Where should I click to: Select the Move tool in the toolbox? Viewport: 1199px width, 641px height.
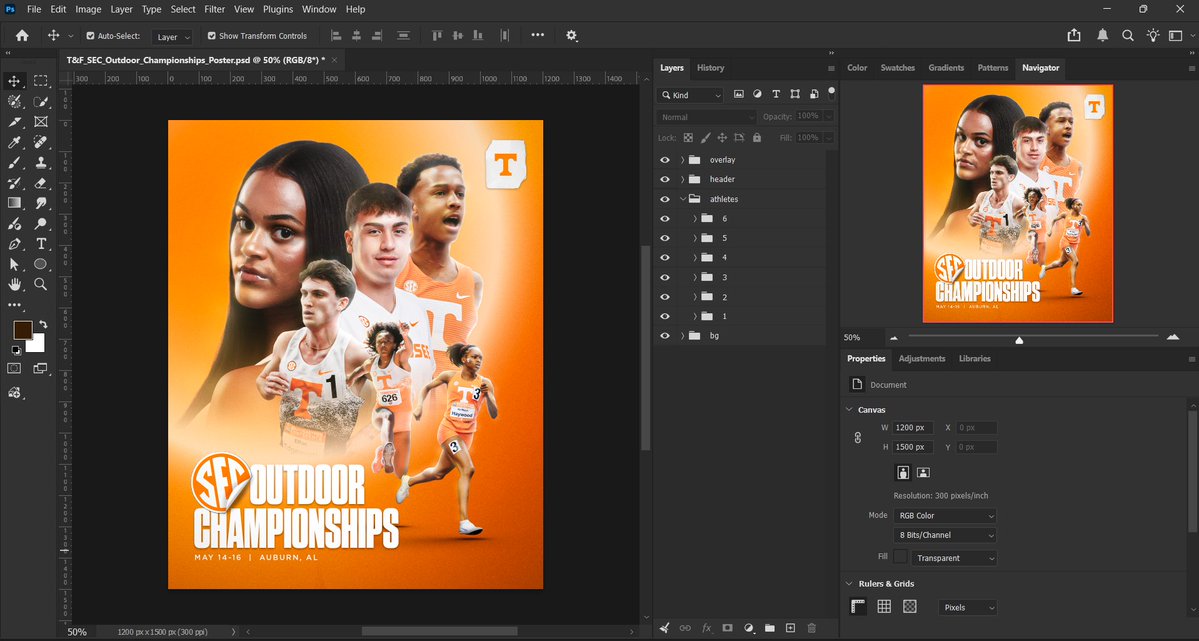tap(15, 80)
